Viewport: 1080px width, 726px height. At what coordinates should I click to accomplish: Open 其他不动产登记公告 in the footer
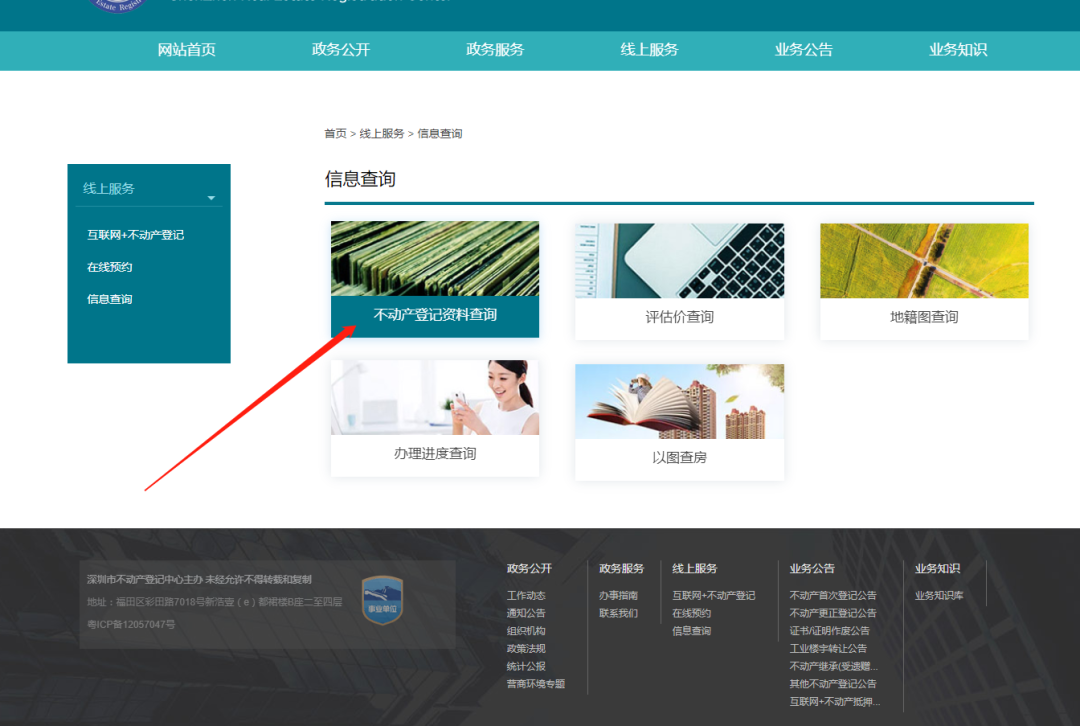point(833,684)
